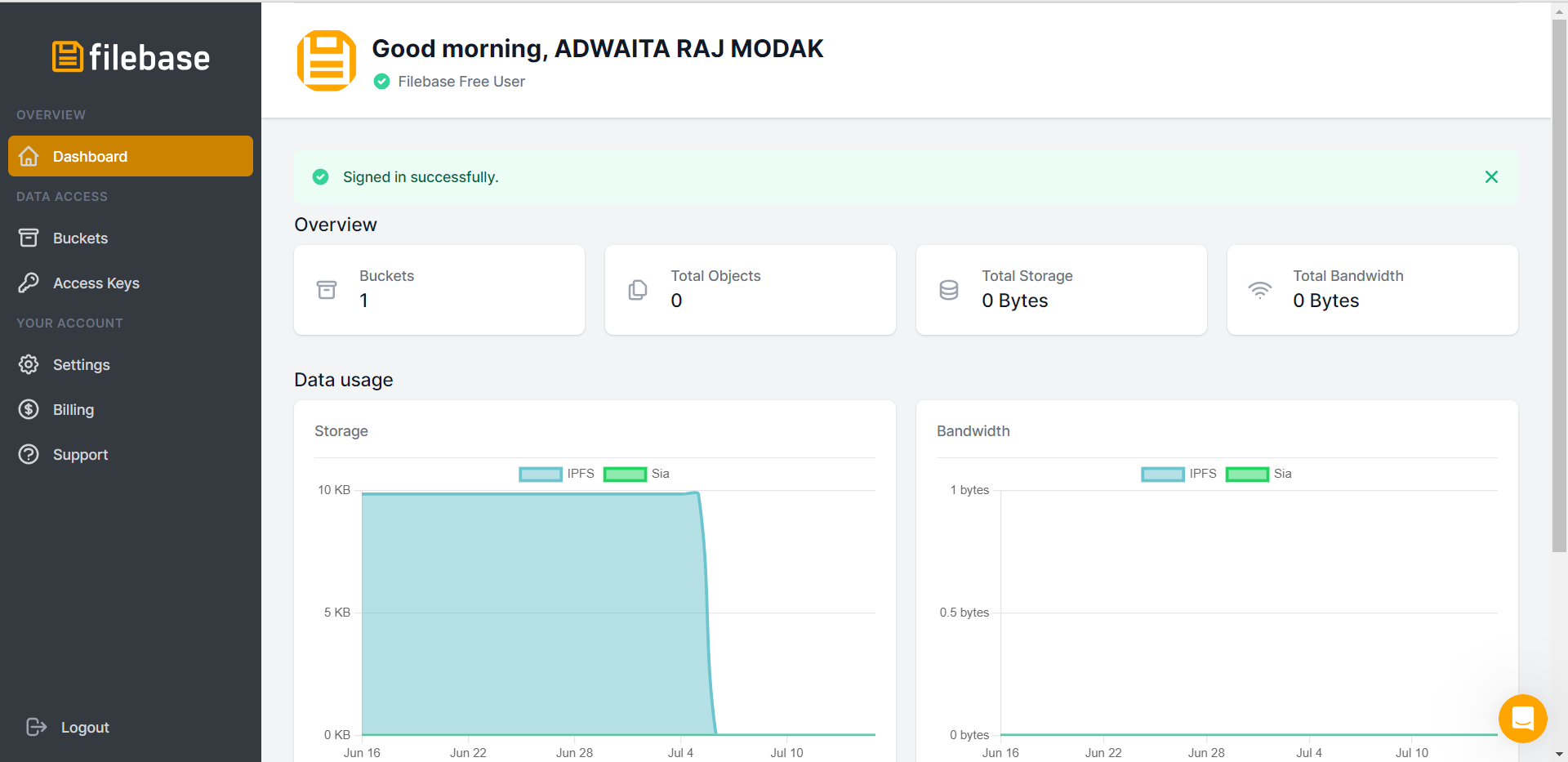Viewport: 1568px width, 762px height.
Task: Open the Billing page
Action: 131,409
